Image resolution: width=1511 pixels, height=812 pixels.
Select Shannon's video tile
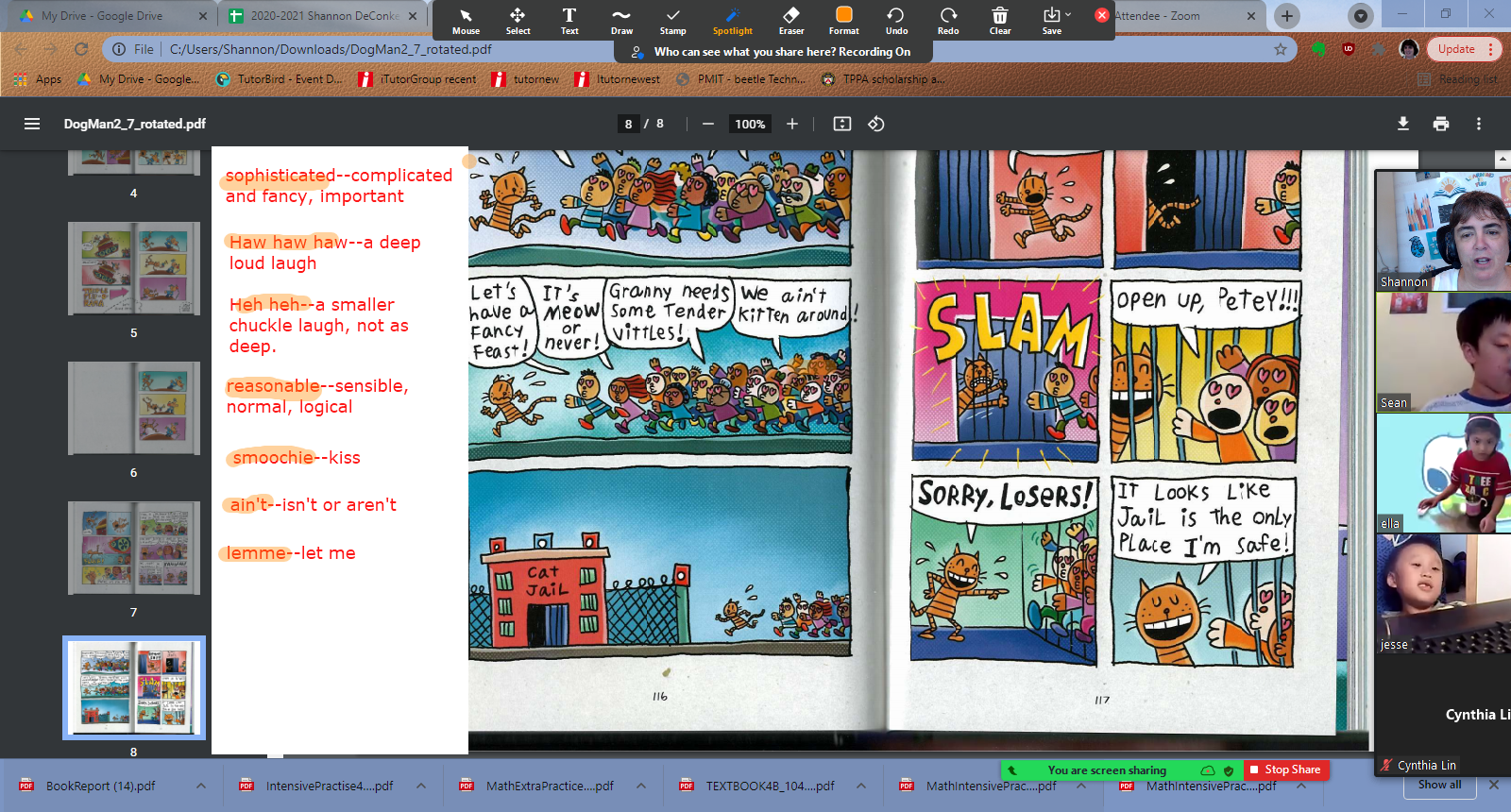(x=1443, y=231)
